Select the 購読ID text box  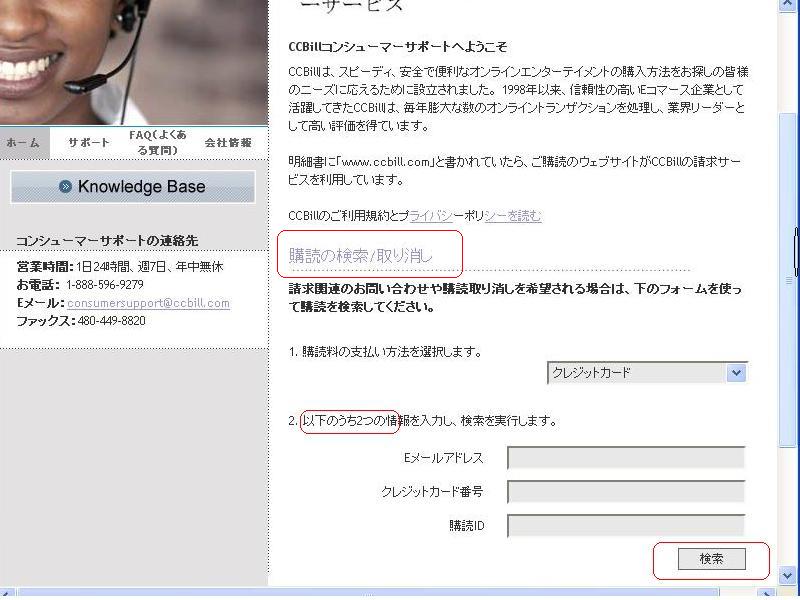[625, 526]
